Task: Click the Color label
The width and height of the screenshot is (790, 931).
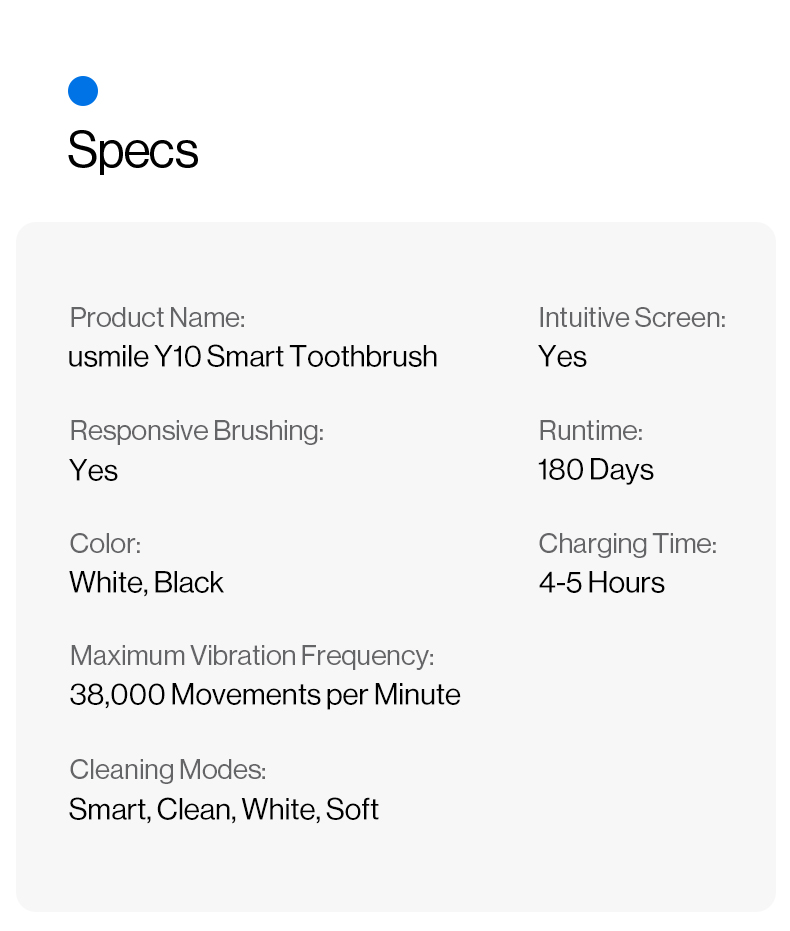Action: [105, 544]
